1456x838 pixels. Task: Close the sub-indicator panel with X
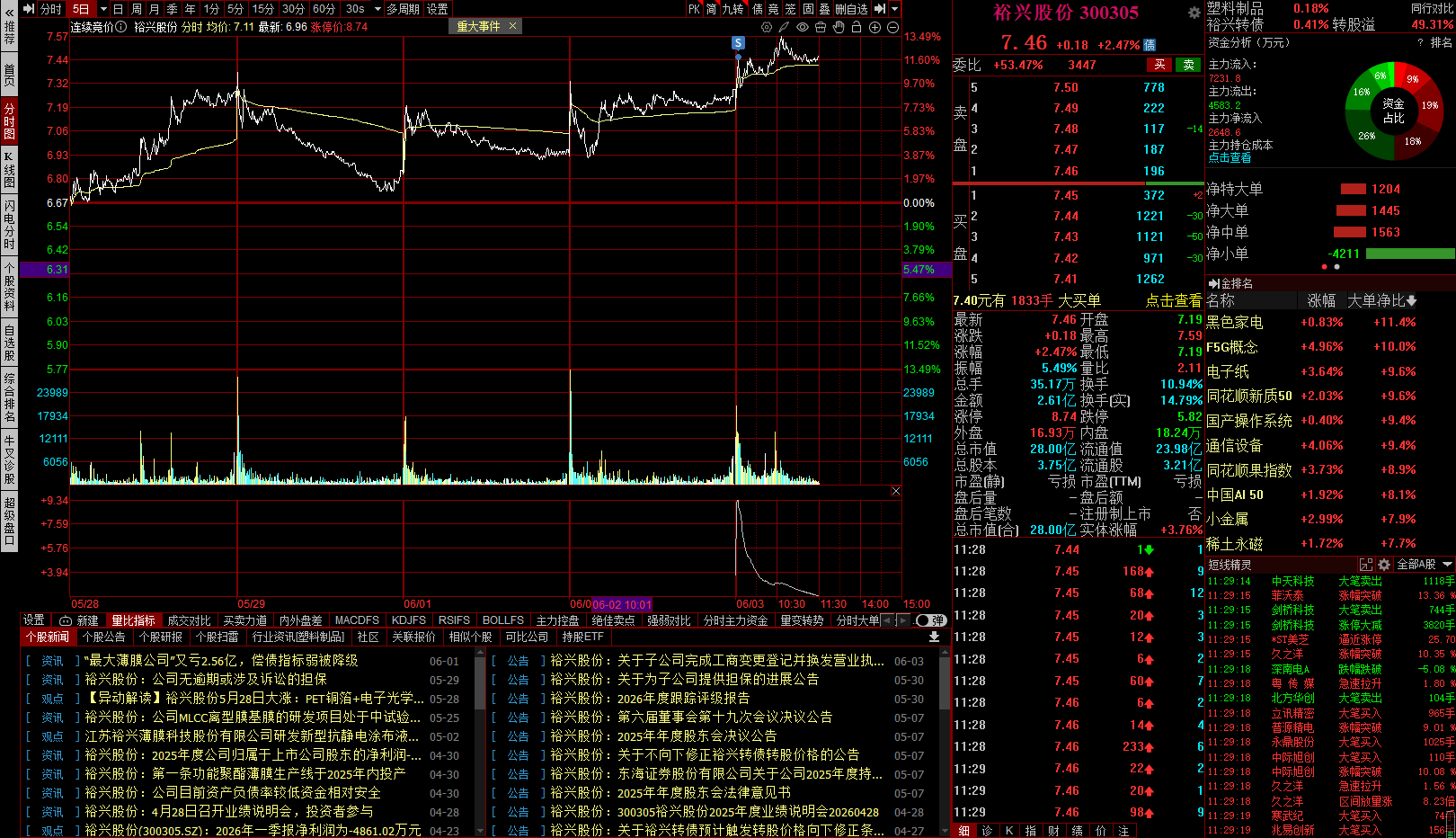click(896, 491)
